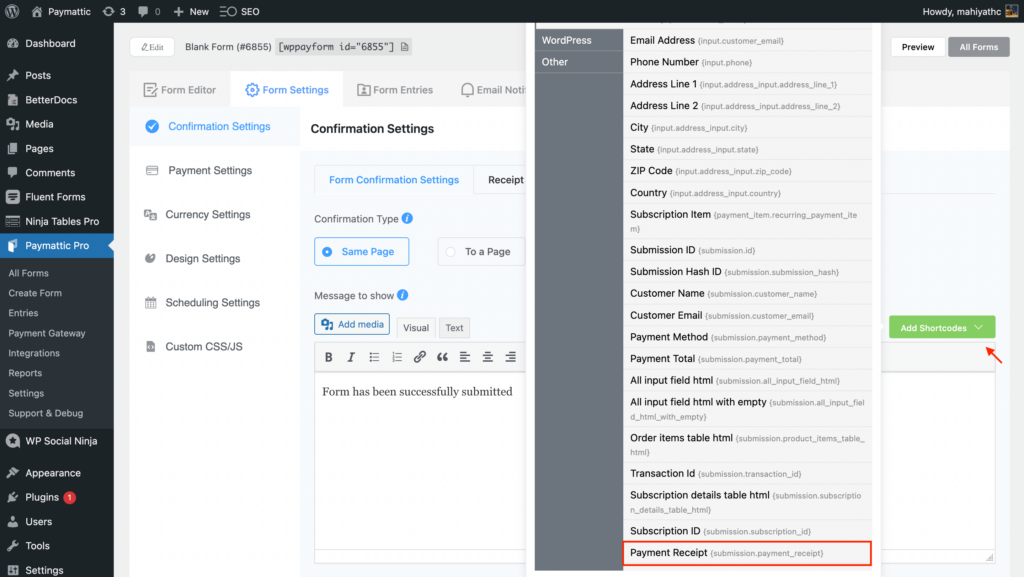
Task: Select Paymattic Pro menu
Action: click(57, 245)
